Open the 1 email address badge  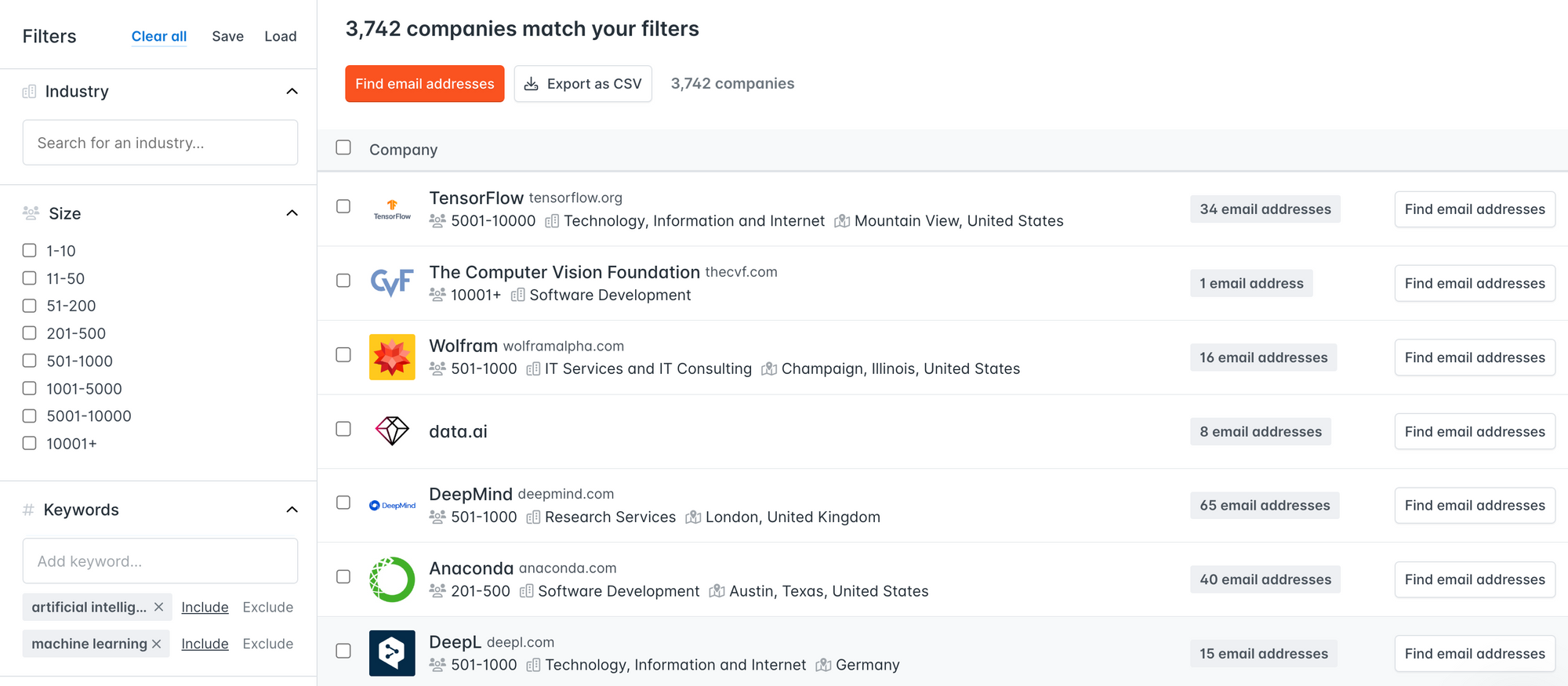point(1251,283)
